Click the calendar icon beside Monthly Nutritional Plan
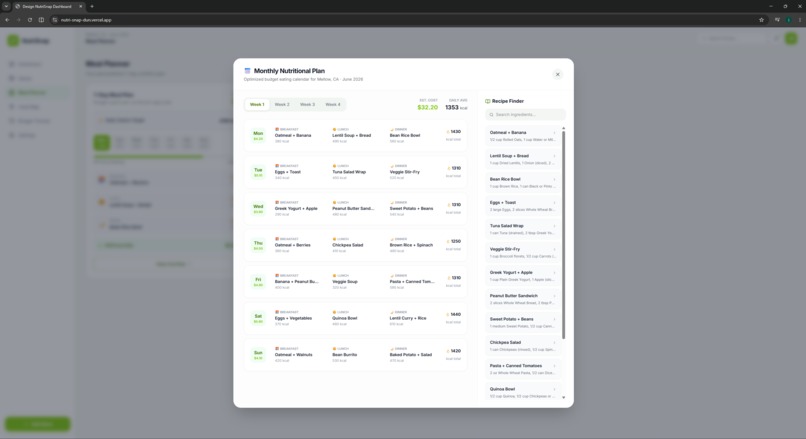The image size is (806, 439). tap(247, 71)
